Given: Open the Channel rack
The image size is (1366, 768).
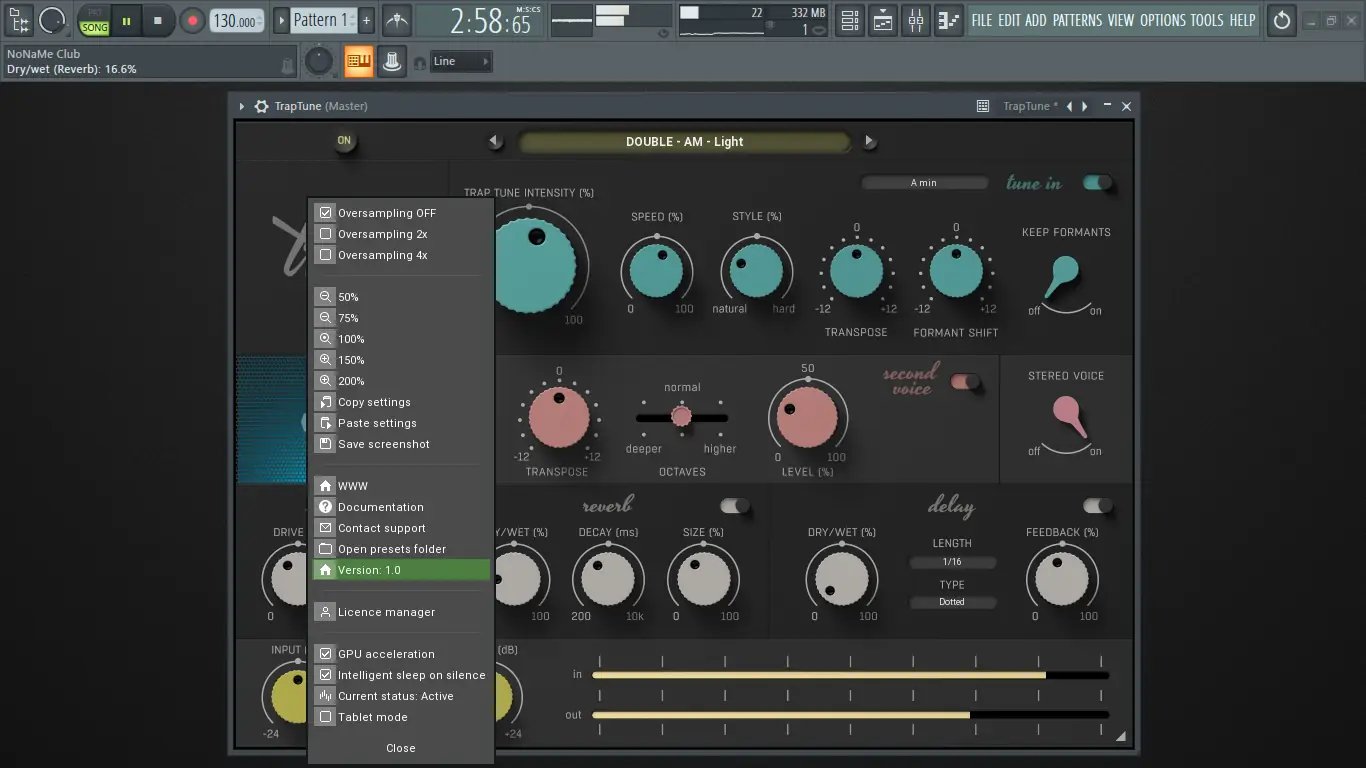Looking at the screenshot, I should coord(849,19).
